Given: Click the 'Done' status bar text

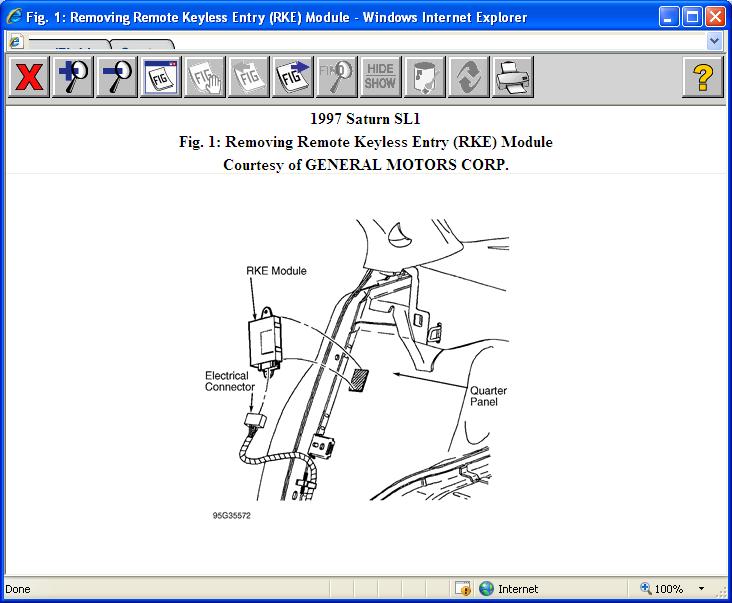Looking at the screenshot, I should 18,589.
